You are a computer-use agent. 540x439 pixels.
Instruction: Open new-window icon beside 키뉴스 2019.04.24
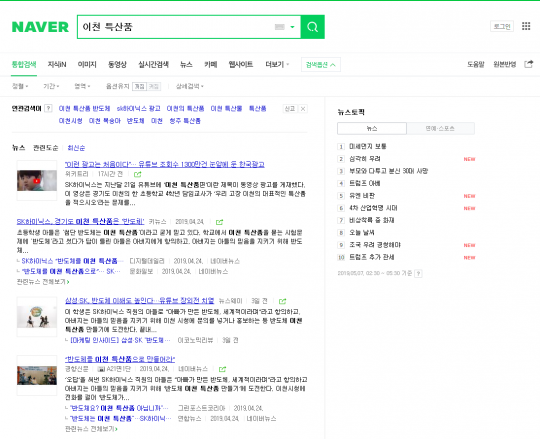tap(219, 222)
